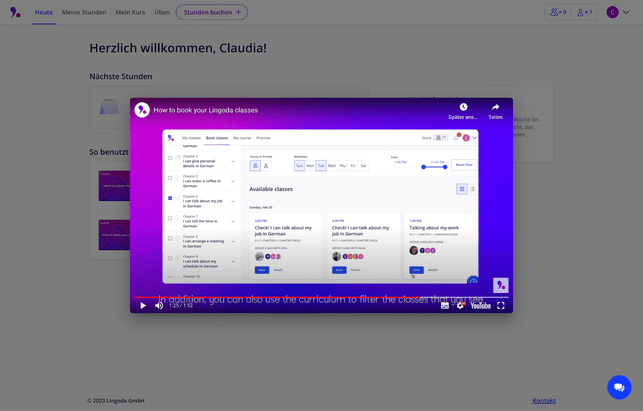Click the video progress bar
643x411 pixels.
[x=320, y=296]
